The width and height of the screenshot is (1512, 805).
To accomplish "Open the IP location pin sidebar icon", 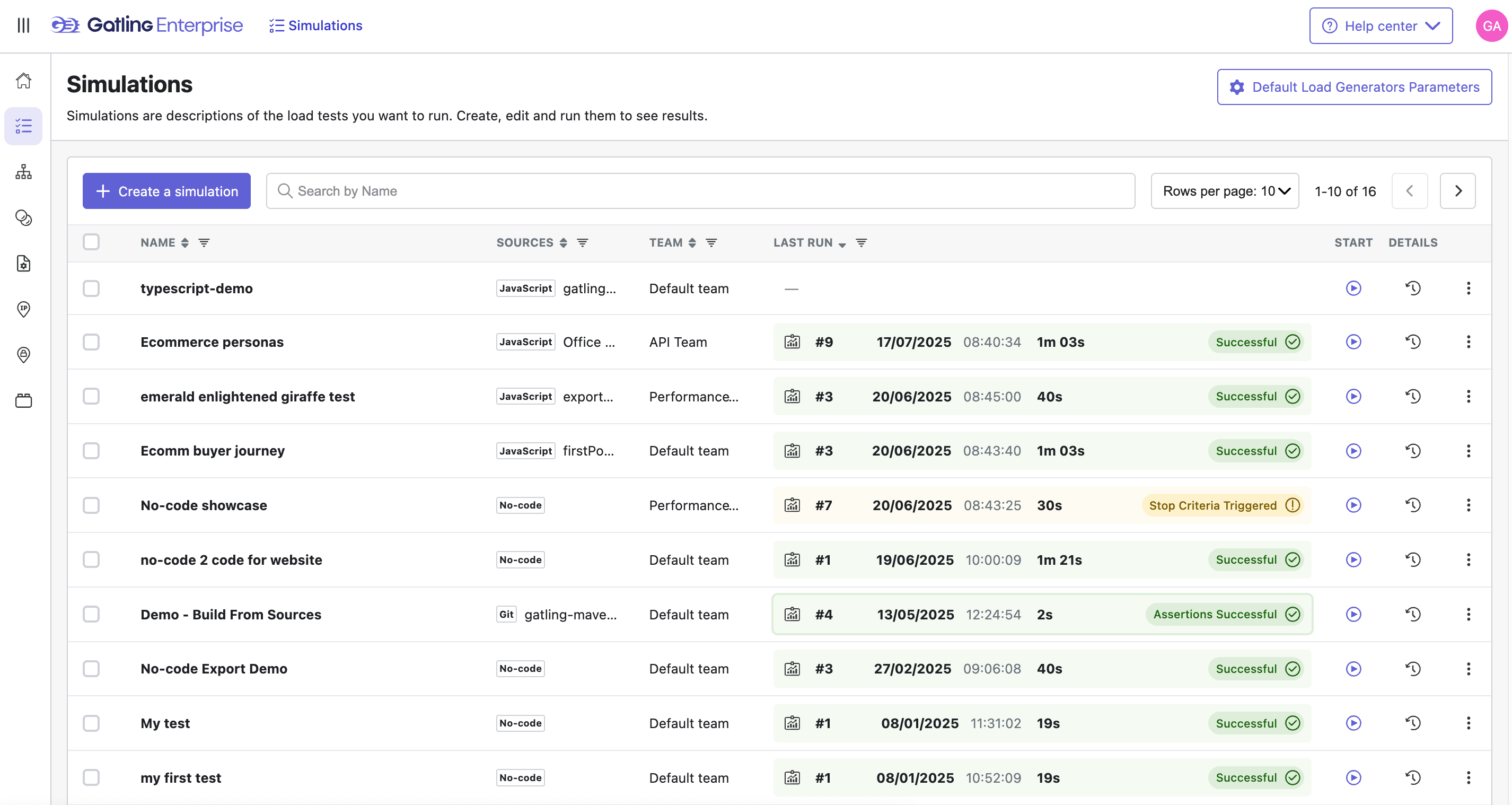I will (x=23, y=309).
